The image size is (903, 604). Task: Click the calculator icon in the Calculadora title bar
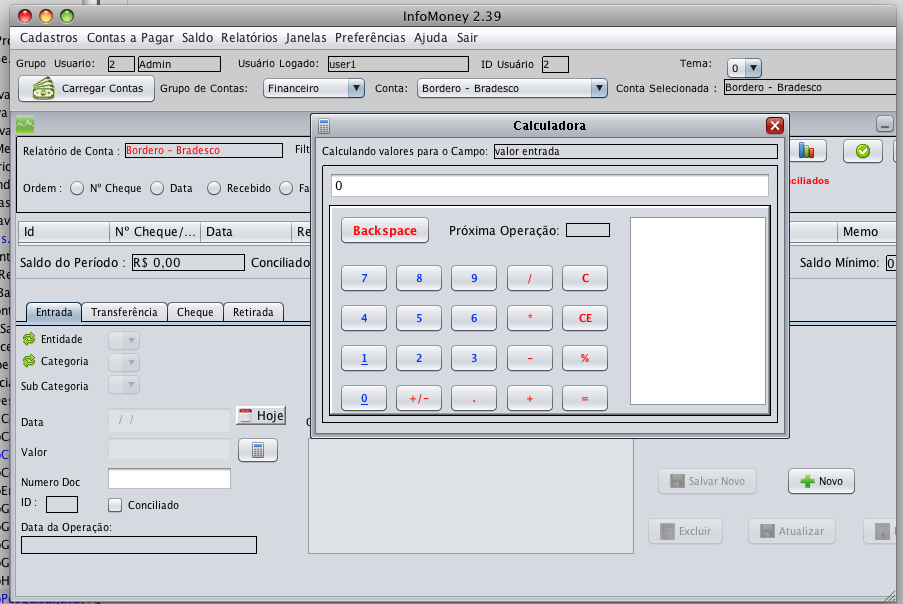(x=324, y=126)
